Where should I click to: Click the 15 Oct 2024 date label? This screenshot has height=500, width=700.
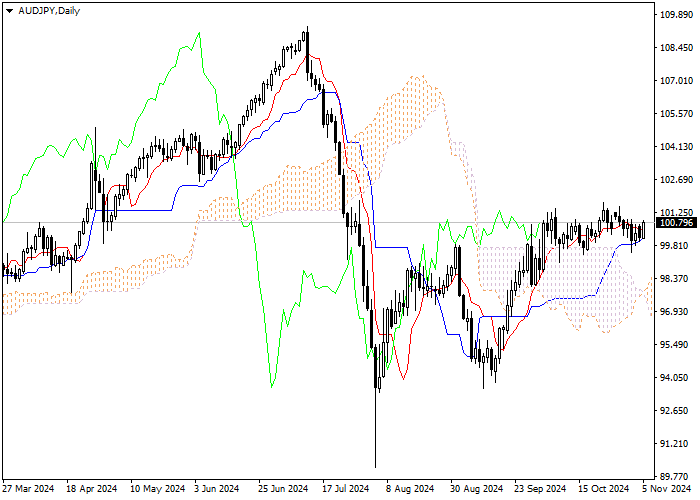[604, 489]
